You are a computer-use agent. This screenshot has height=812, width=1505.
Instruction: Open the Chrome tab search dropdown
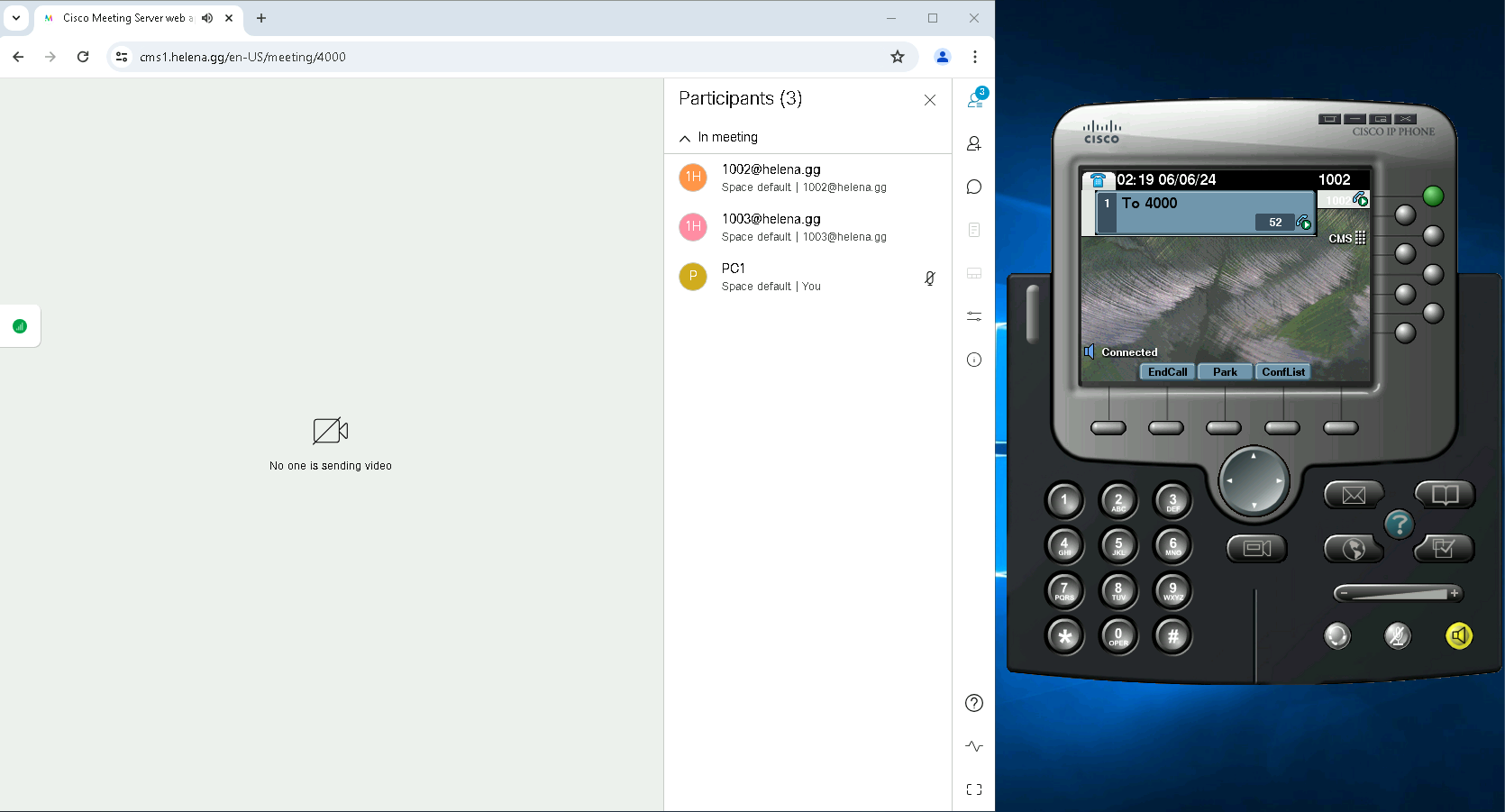(16, 18)
